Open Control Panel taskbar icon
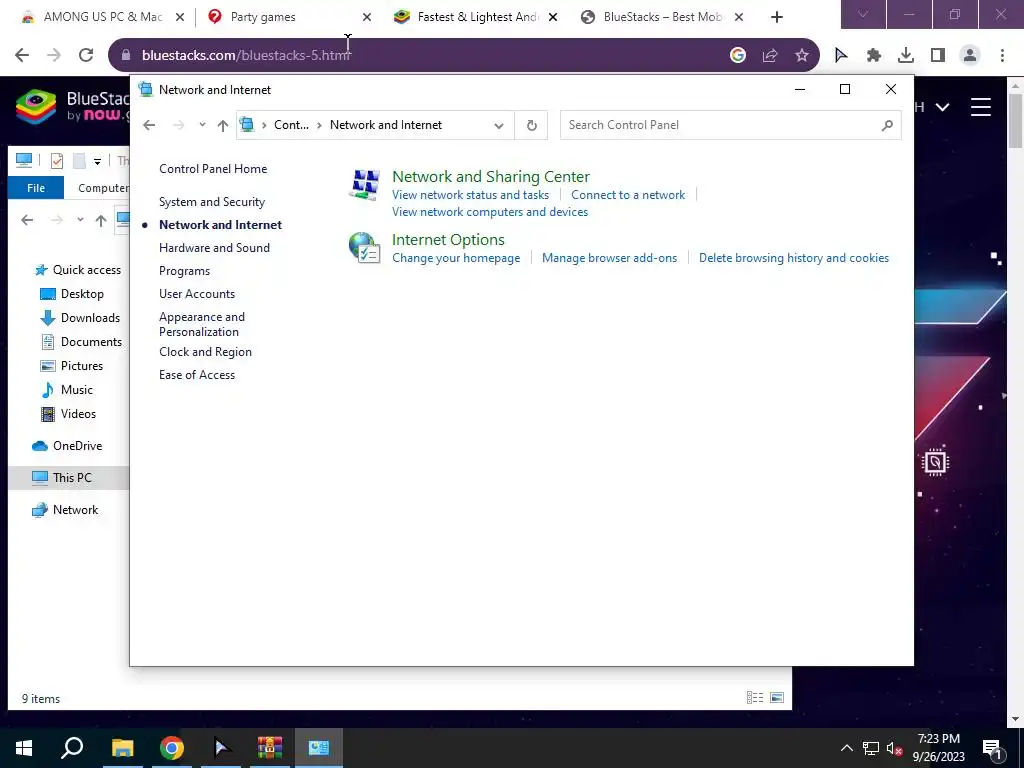This screenshot has width=1024, height=768. click(319, 748)
